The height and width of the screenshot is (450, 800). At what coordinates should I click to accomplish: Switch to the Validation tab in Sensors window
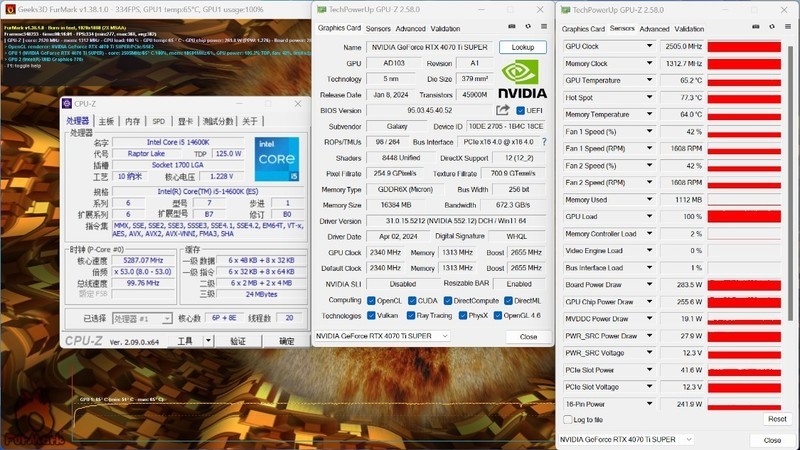[689, 29]
